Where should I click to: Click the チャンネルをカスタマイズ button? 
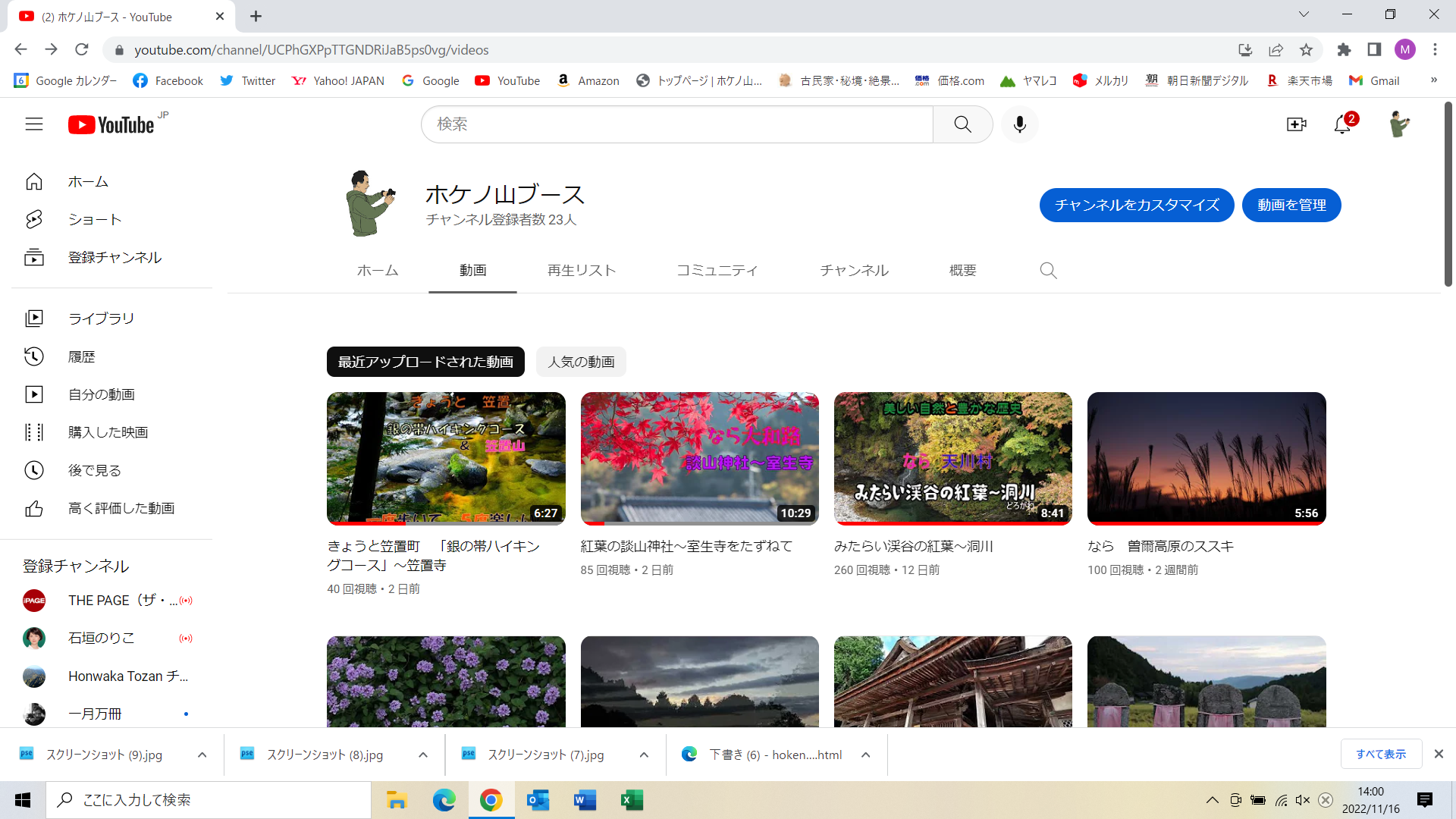coord(1136,206)
